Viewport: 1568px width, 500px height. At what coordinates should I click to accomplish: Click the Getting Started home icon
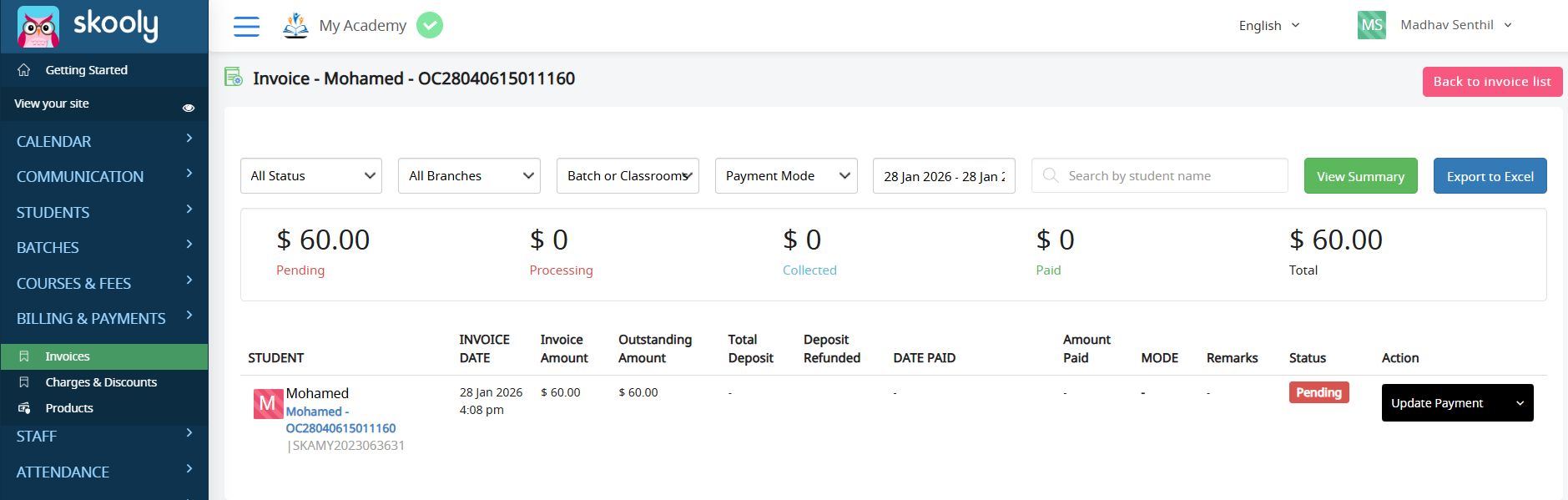pyautogui.click(x=24, y=70)
